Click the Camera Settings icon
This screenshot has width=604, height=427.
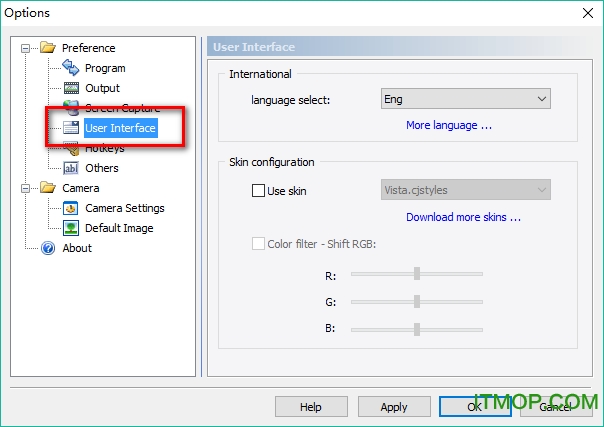(x=70, y=208)
